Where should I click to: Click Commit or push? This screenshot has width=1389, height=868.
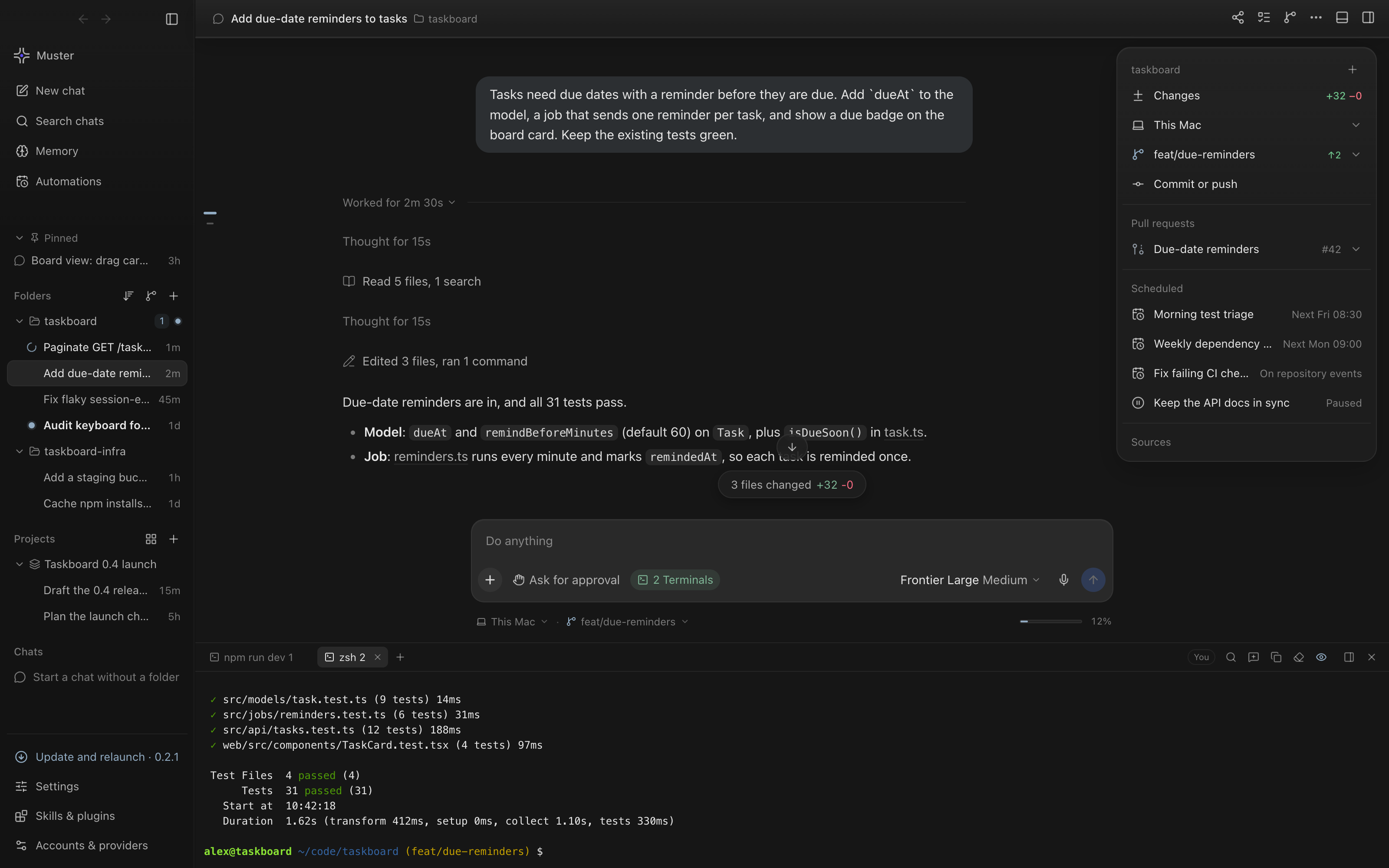[1246, 184]
